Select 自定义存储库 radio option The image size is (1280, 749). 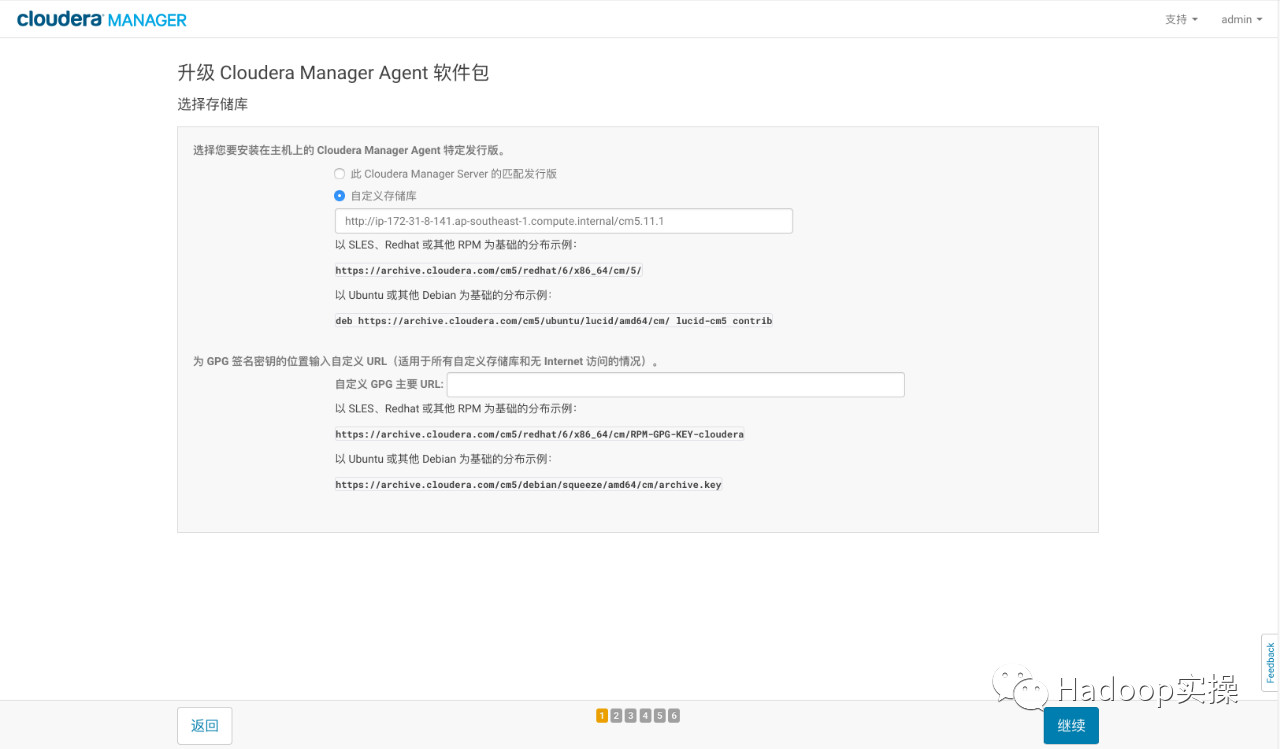(x=340, y=196)
